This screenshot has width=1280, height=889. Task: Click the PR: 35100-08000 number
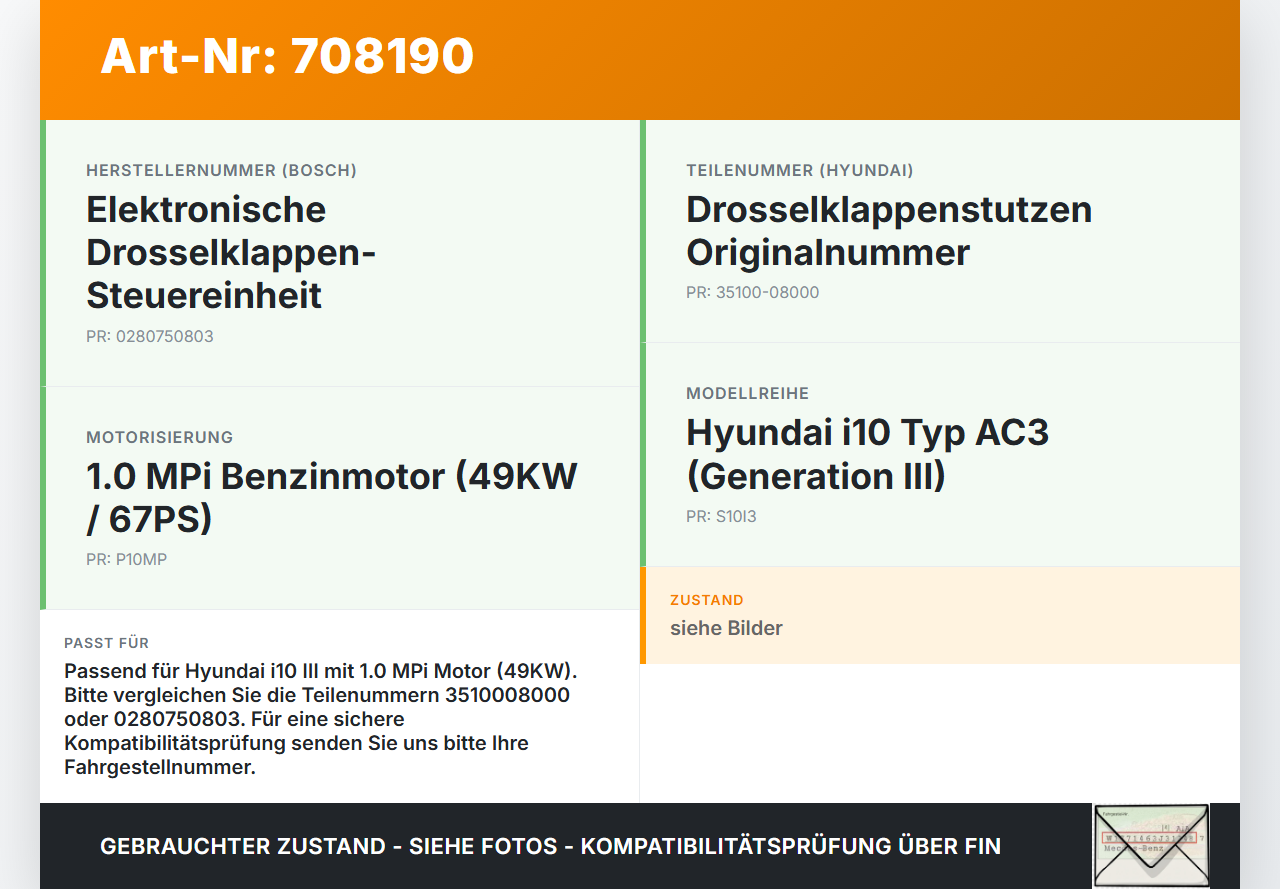pyautogui.click(x=752, y=293)
